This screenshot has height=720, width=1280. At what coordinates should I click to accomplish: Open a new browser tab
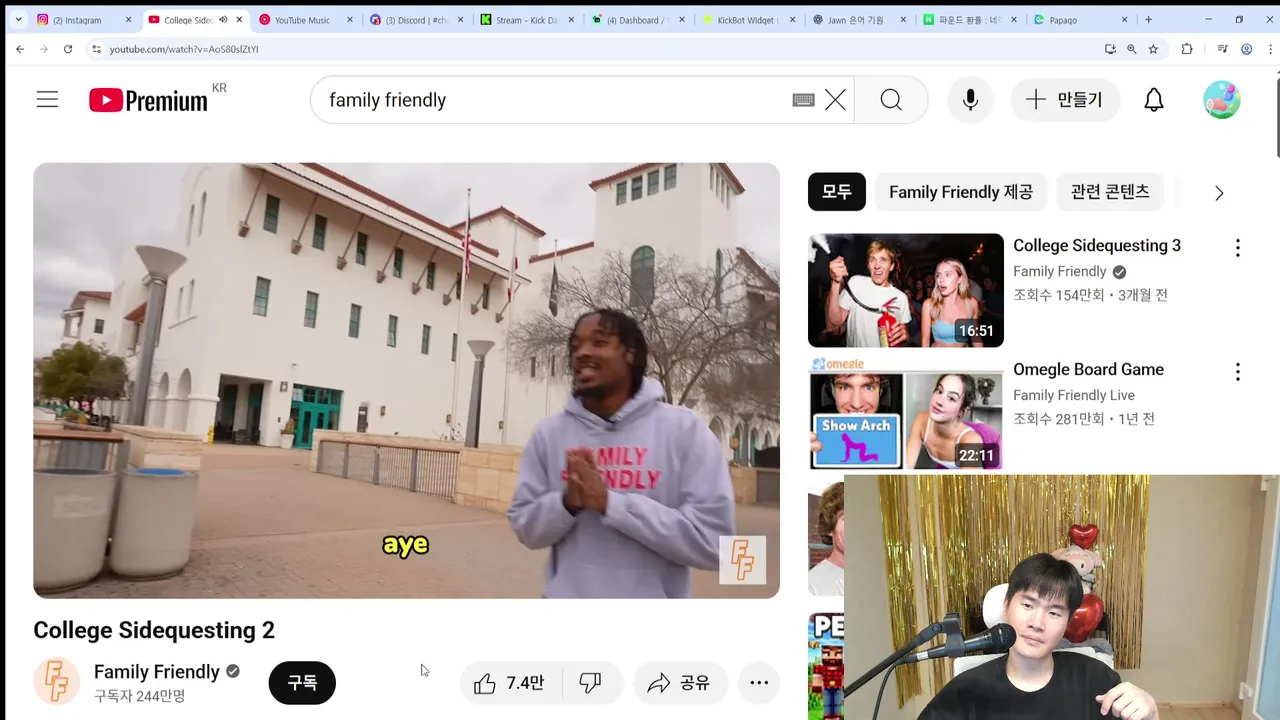1148,20
